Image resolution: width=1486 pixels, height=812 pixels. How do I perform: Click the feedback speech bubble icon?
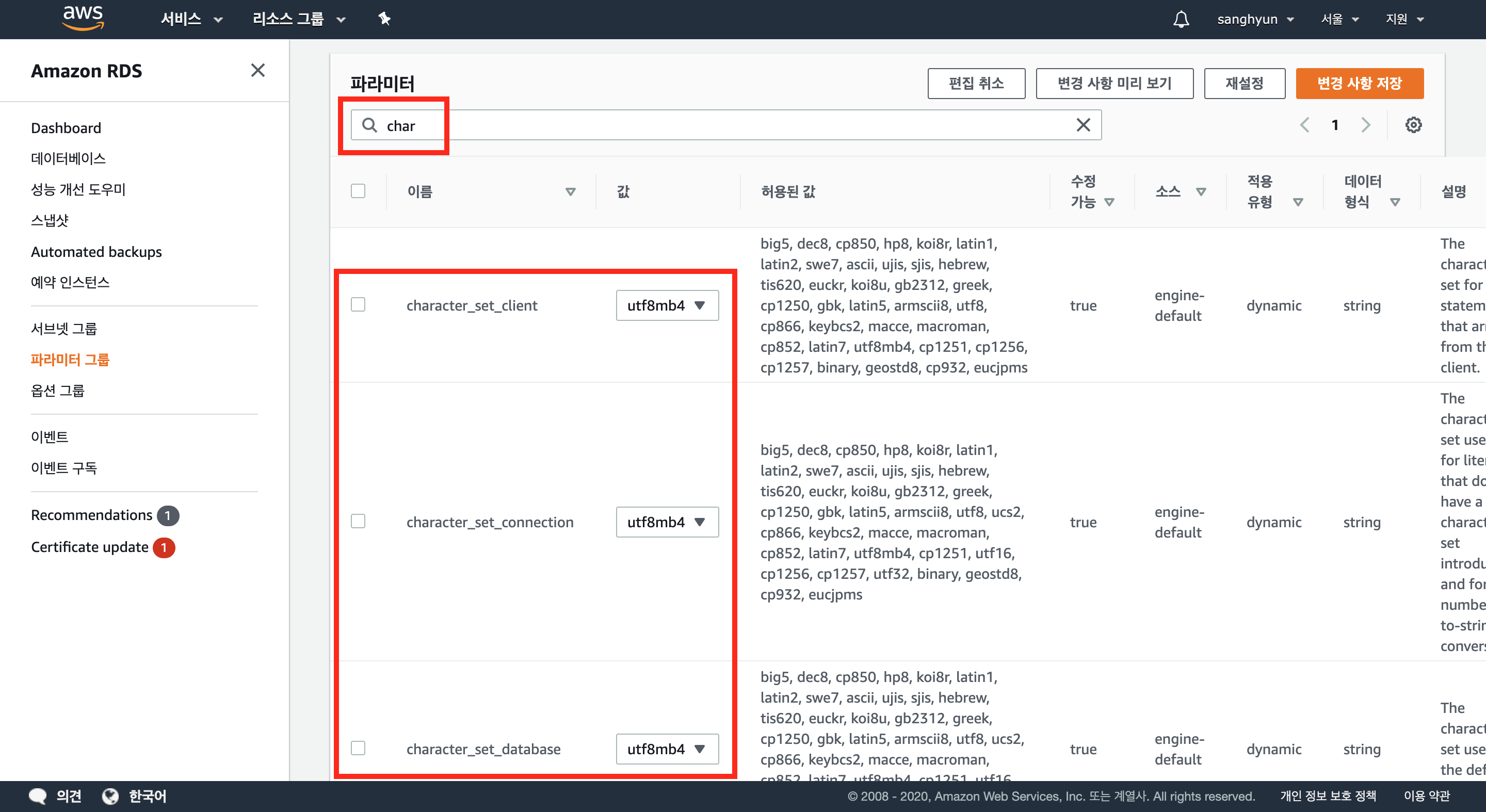coord(38,796)
